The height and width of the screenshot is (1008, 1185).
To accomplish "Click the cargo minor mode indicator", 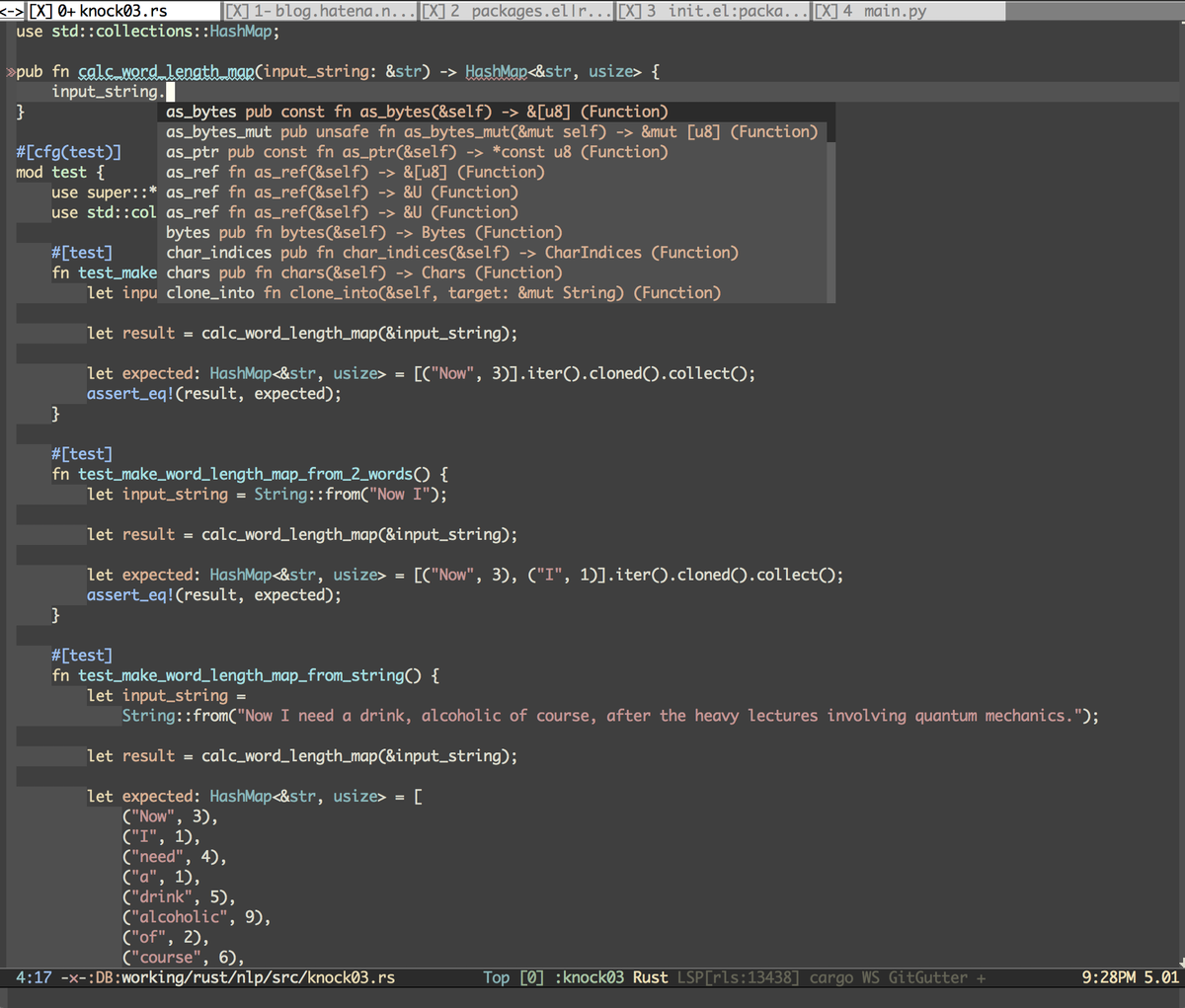I will (x=831, y=977).
